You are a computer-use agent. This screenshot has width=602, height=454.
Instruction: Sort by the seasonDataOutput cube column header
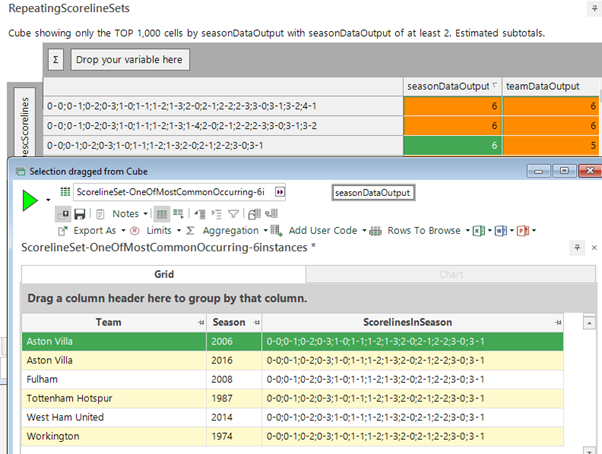click(x=452, y=86)
